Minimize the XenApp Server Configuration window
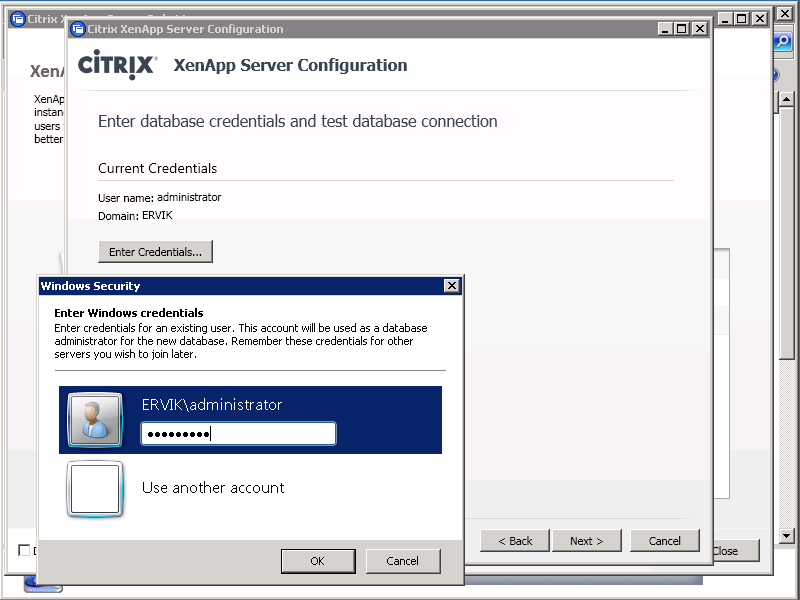 [x=664, y=29]
